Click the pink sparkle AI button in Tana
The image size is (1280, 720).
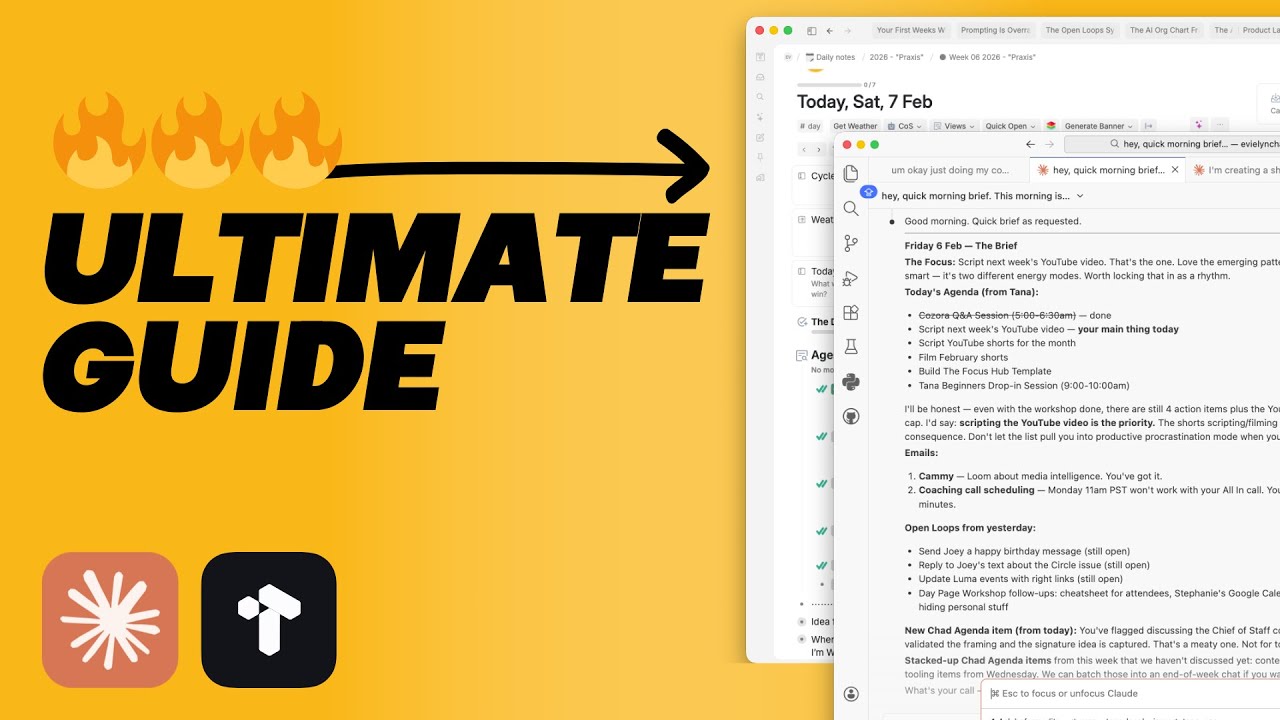[x=1198, y=125]
